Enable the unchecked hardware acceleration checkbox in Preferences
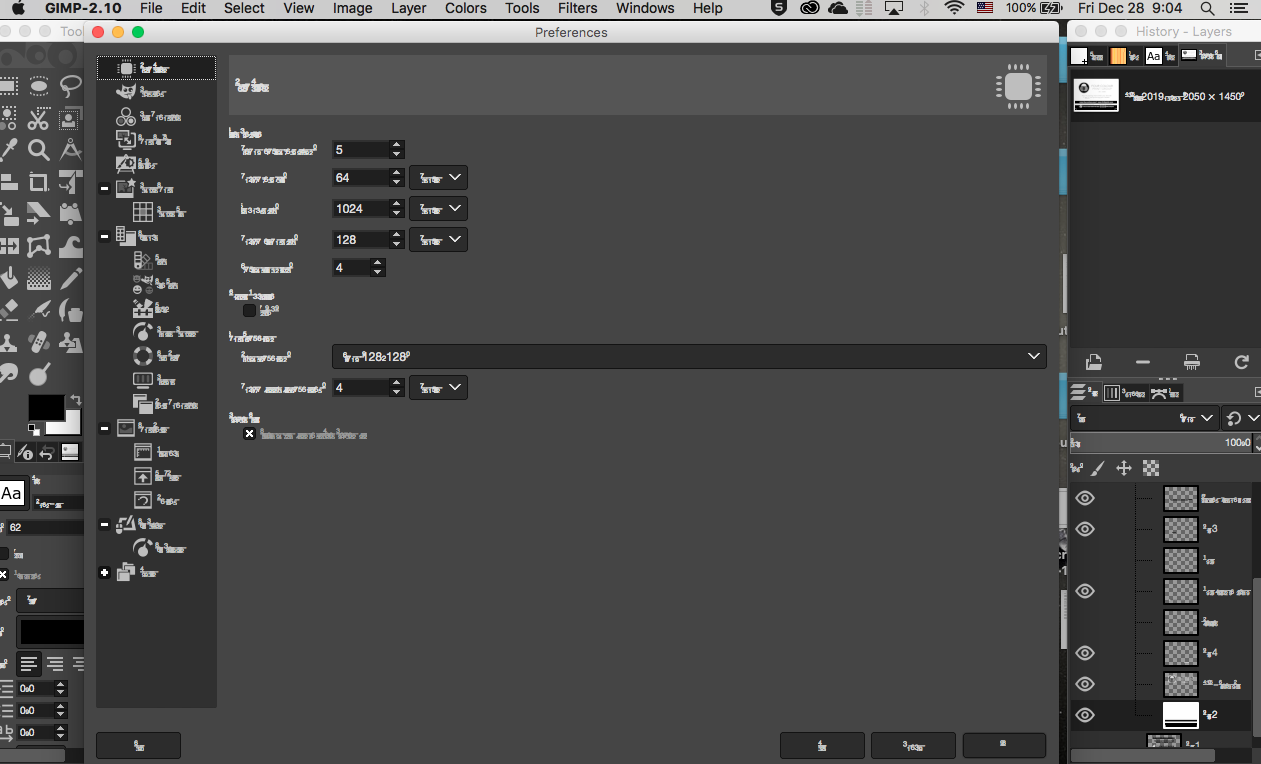Screen dimensions: 1261x764 249,310
